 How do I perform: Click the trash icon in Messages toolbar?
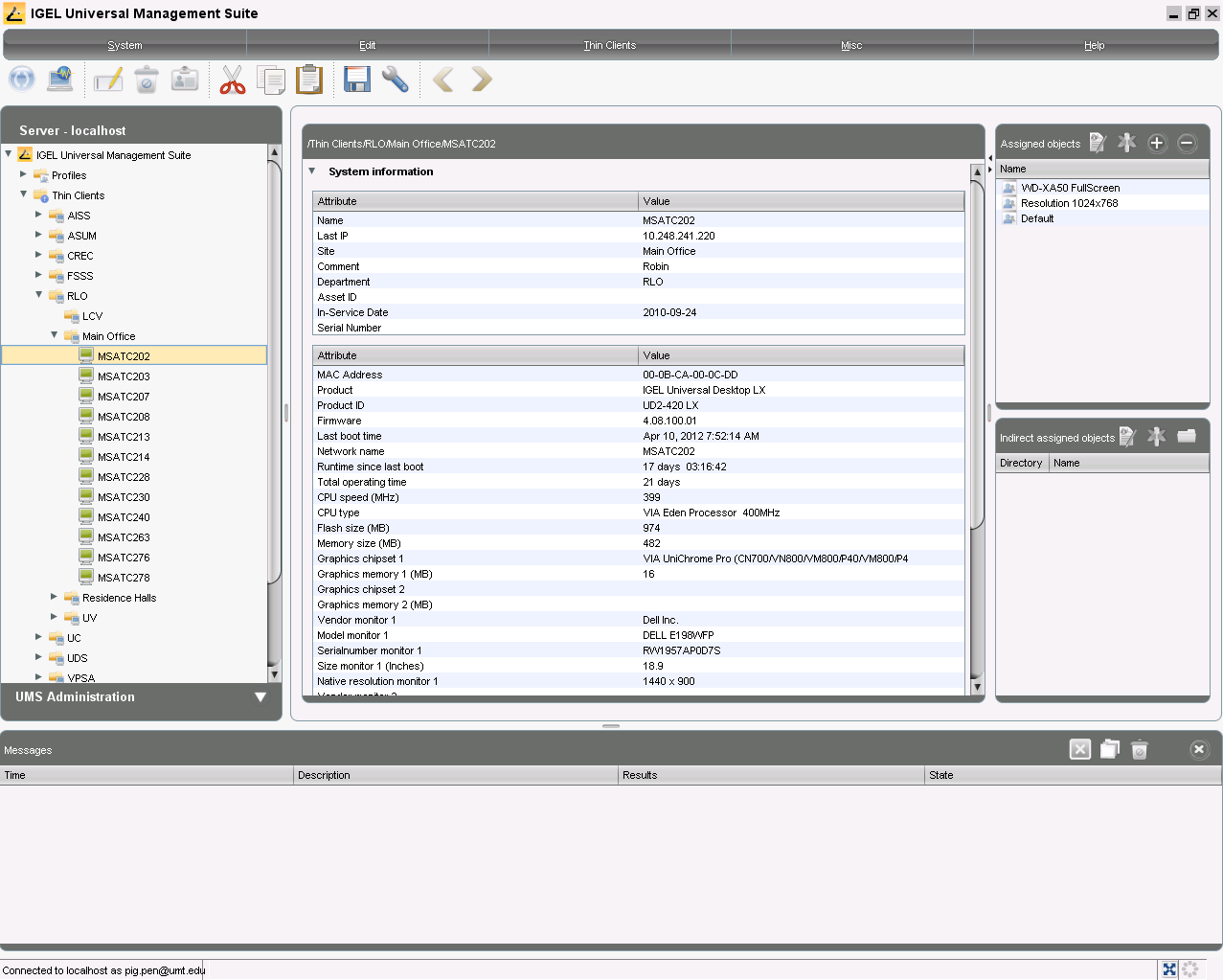(1140, 749)
